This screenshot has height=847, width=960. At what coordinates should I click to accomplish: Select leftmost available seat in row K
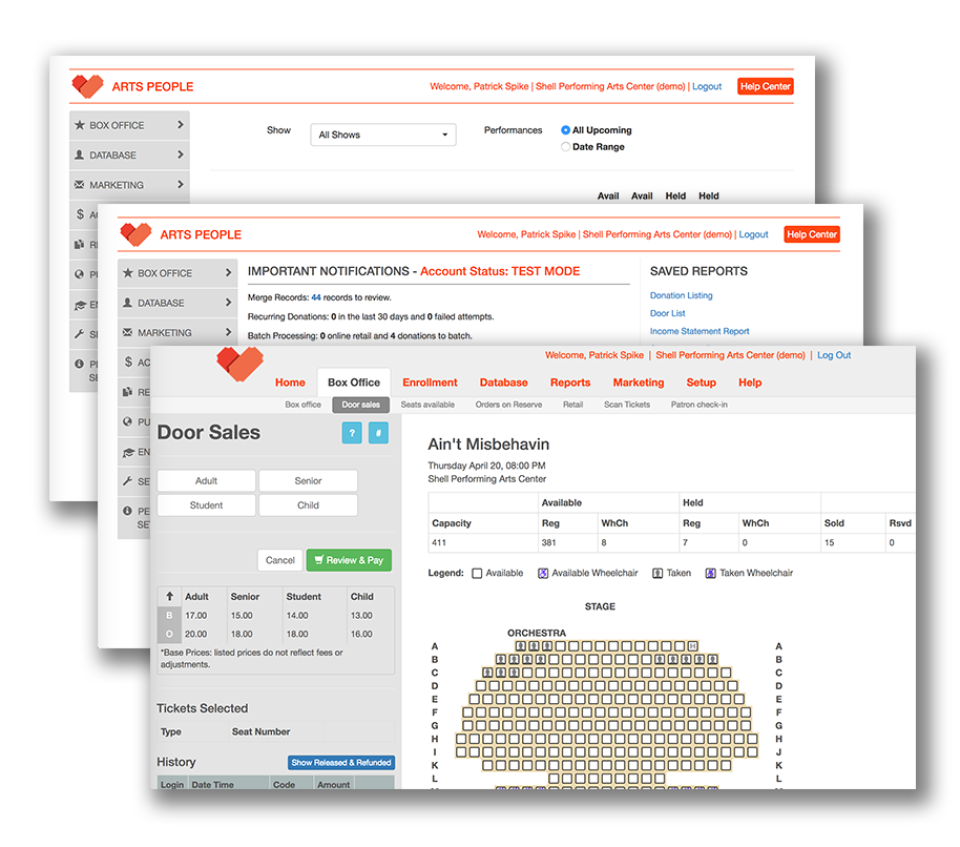487,765
